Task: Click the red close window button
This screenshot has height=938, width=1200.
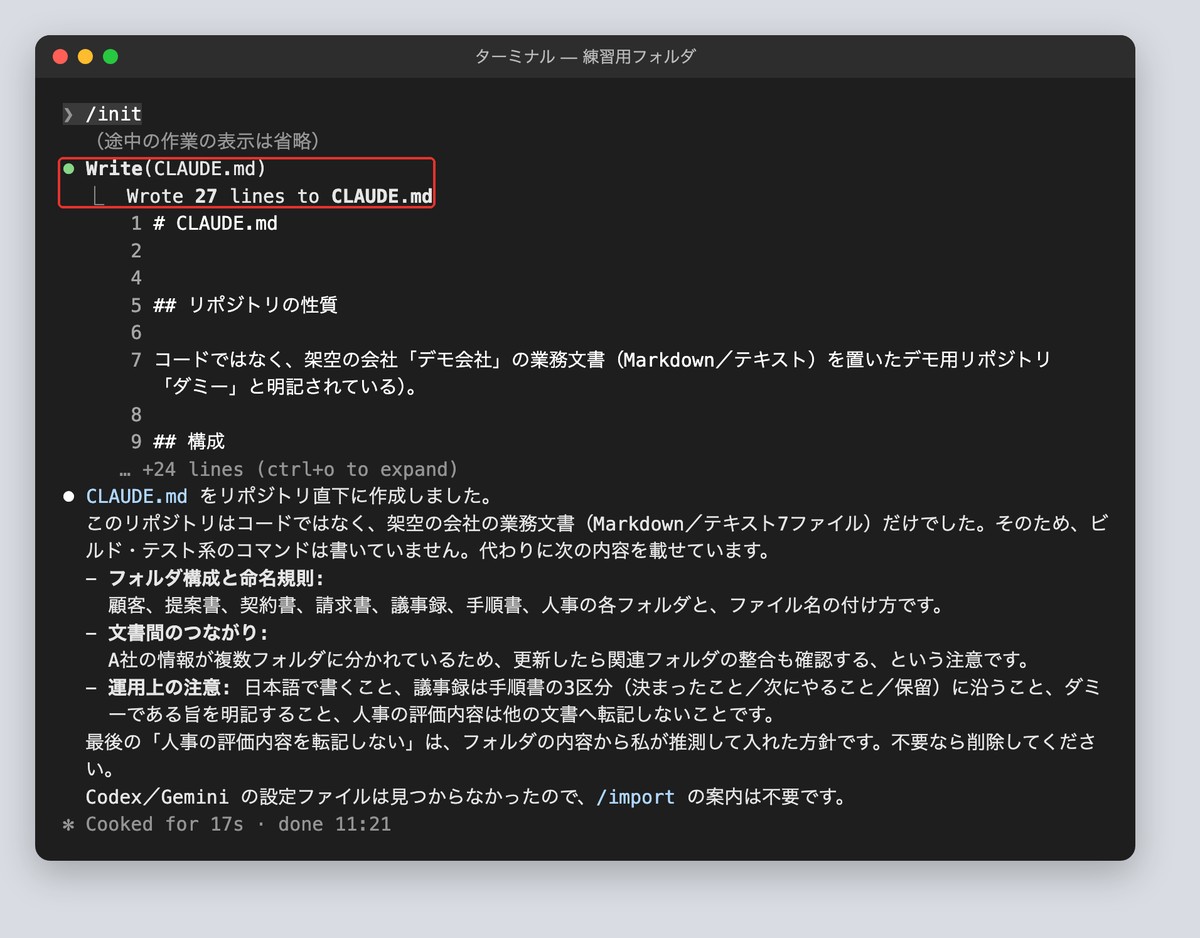Action: (x=60, y=57)
